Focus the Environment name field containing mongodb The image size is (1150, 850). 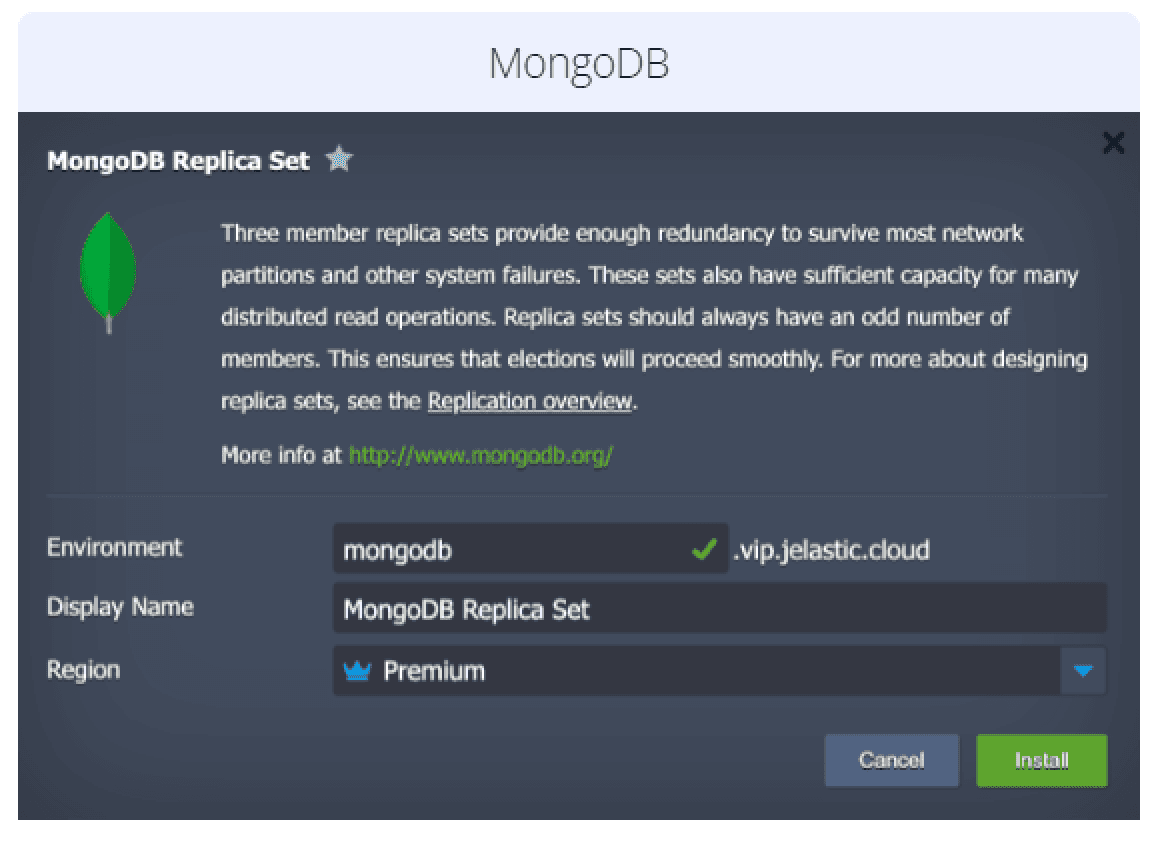(510, 550)
